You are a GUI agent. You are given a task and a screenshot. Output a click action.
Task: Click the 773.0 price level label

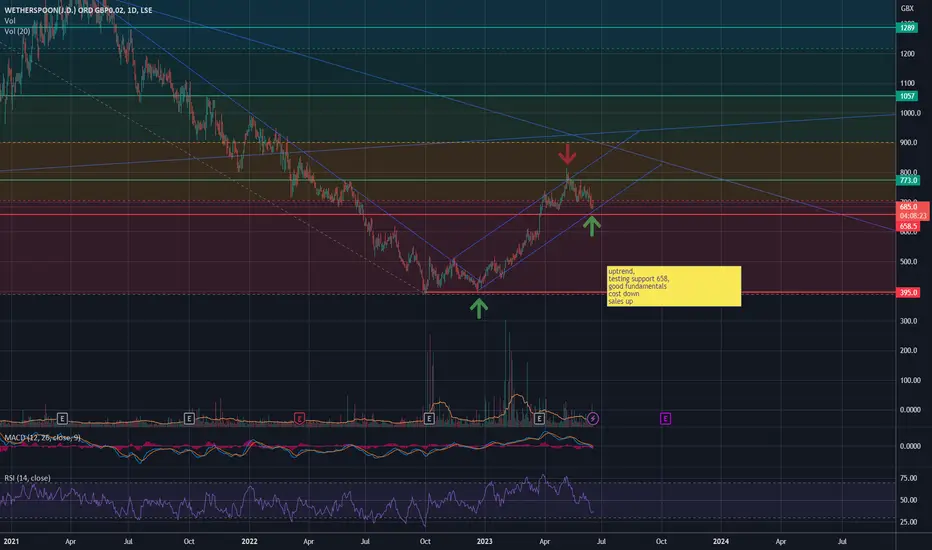pyautogui.click(x=909, y=180)
